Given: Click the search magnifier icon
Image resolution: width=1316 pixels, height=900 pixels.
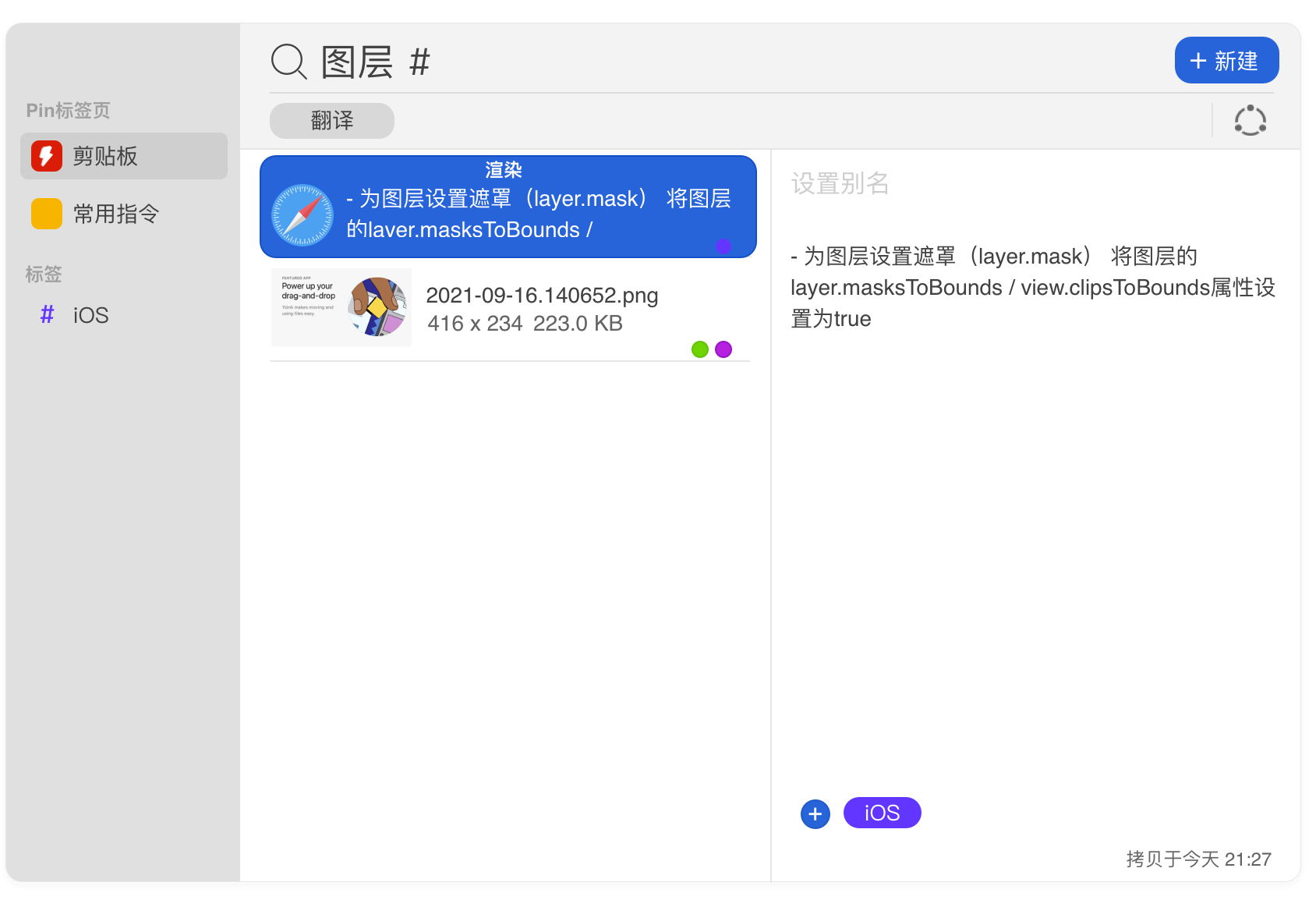Looking at the screenshot, I should pyautogui.click(x=288, y=62).
